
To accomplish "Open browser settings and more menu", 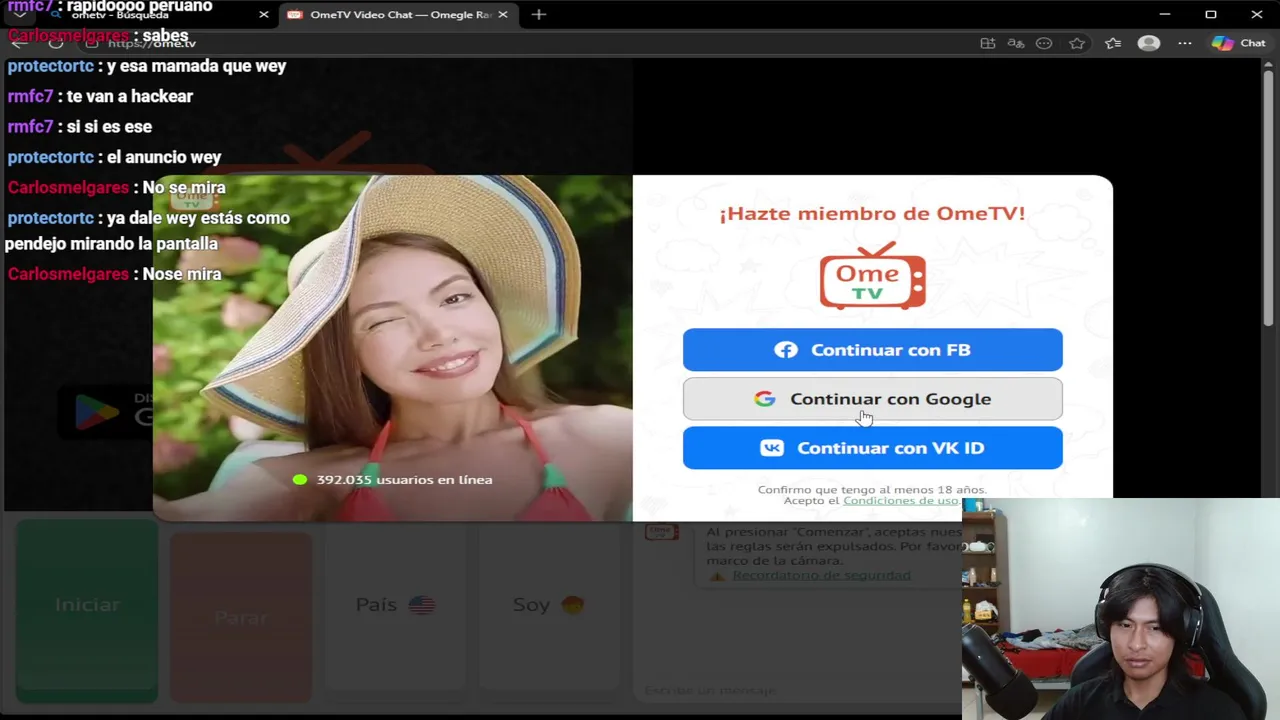I will (x=1185, y=43).
